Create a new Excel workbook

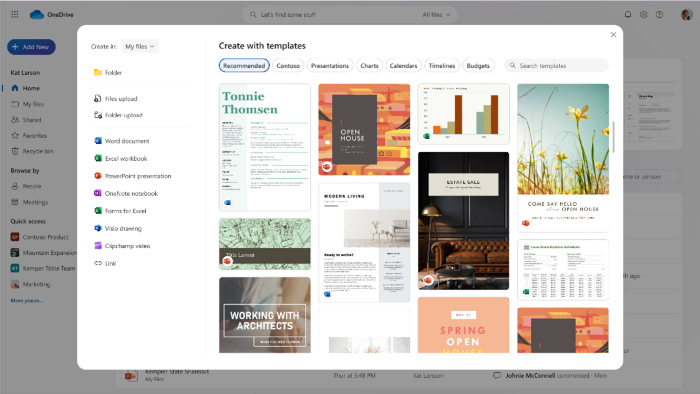[121, 158]
